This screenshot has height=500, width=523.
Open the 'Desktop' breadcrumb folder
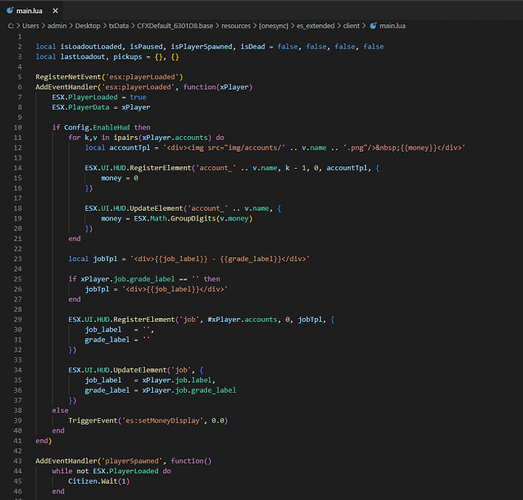[87, 26]
